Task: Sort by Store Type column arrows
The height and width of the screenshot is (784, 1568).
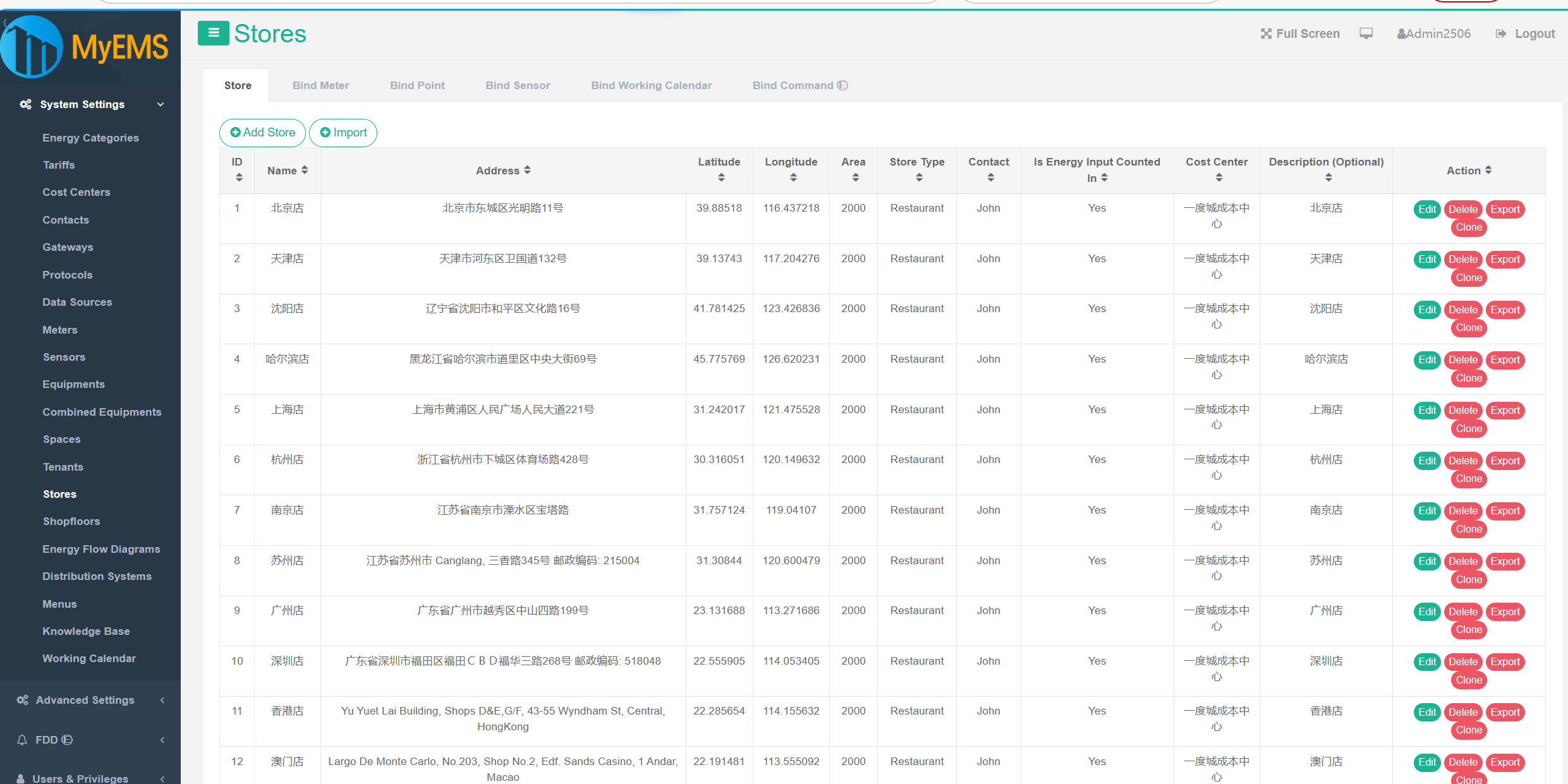Action: pyautogui.click(x=918, y=178)
